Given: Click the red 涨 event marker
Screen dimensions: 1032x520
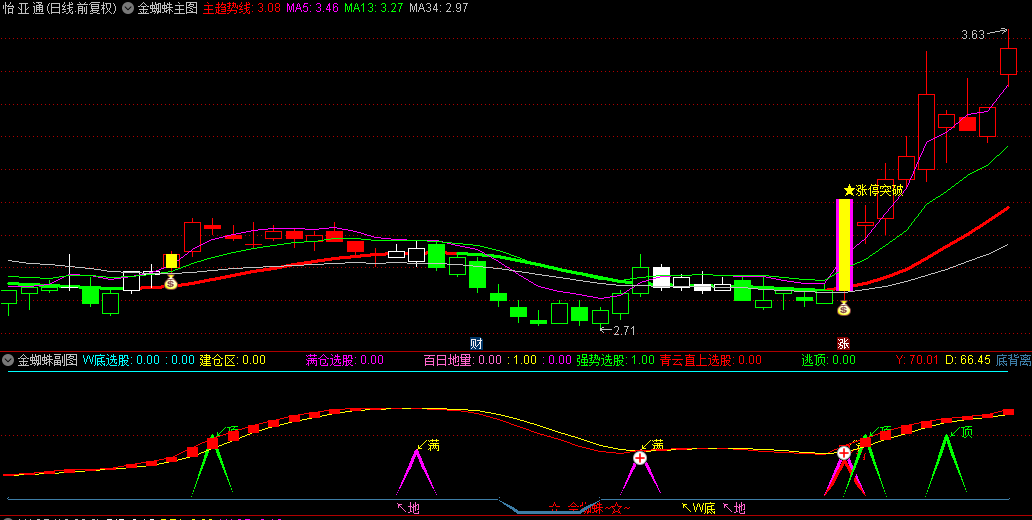Looking at the screenshot, I should click(843, 343).
